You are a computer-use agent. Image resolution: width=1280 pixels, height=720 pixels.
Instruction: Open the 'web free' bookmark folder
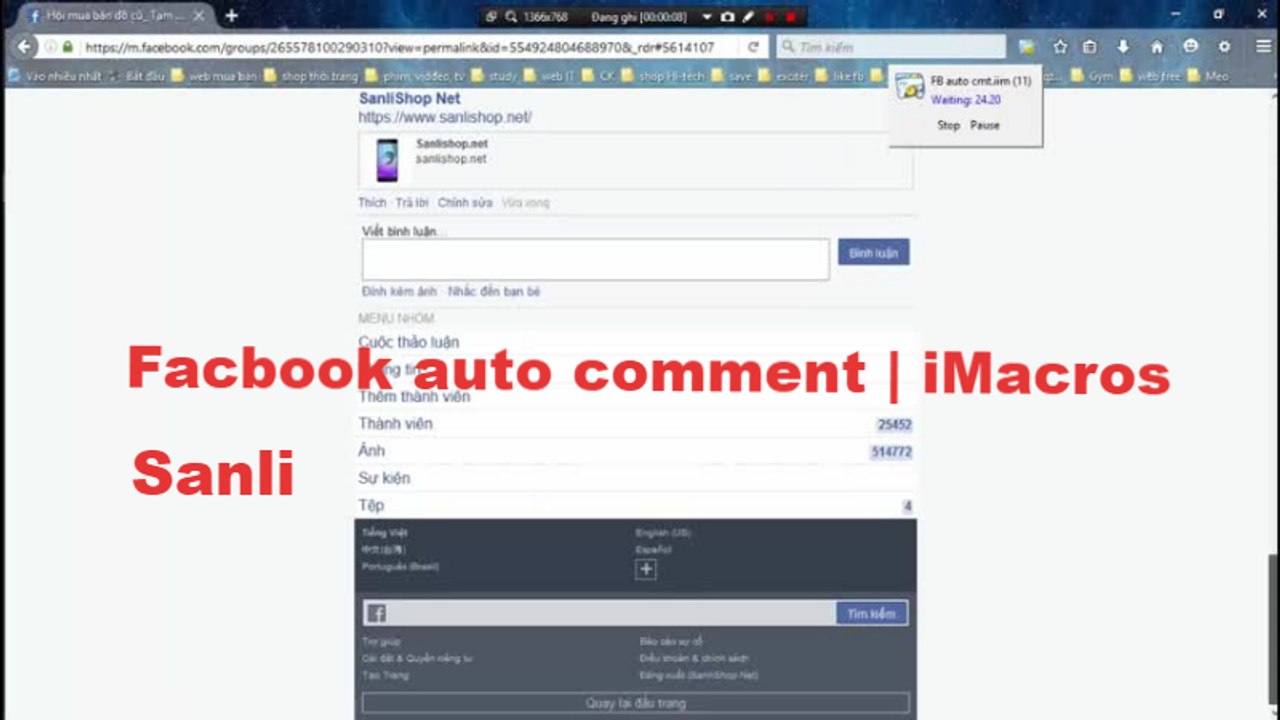click(1151, 76)
